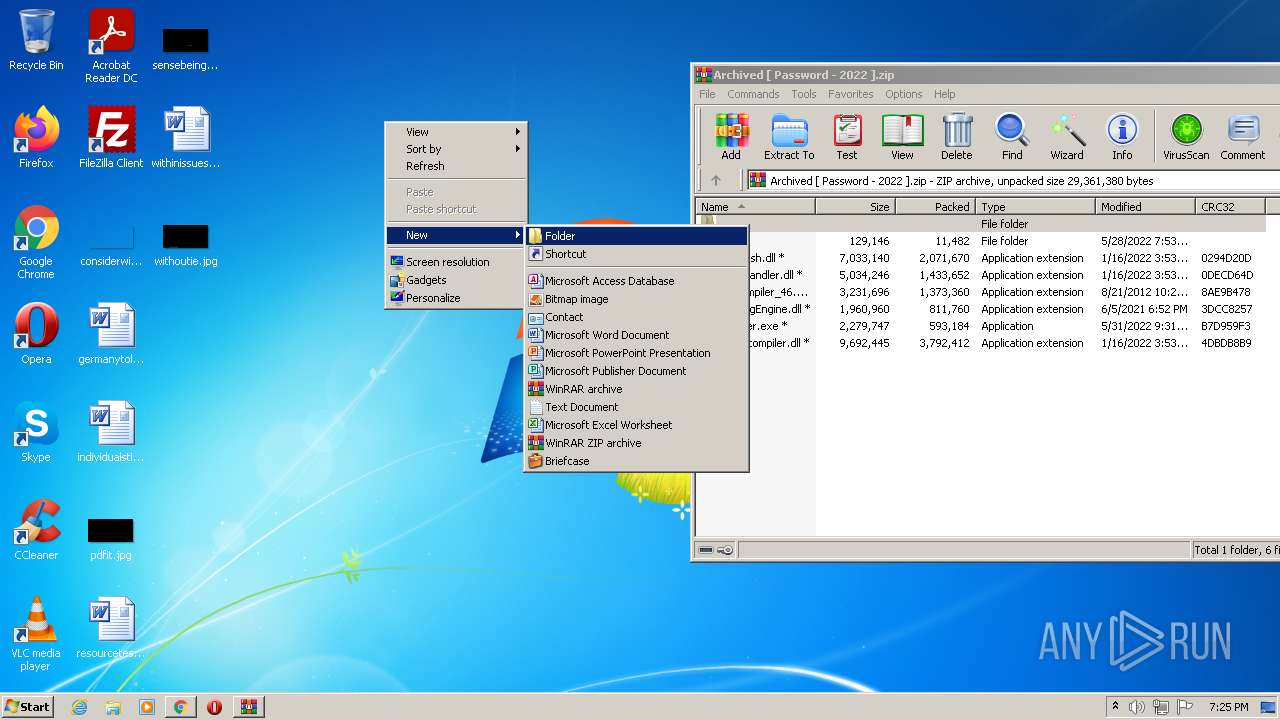The width and height of the screenshot is (1280, 720).
Task: Open the Wizard tool in WinRAR
Action: [x=1067, y=137]
